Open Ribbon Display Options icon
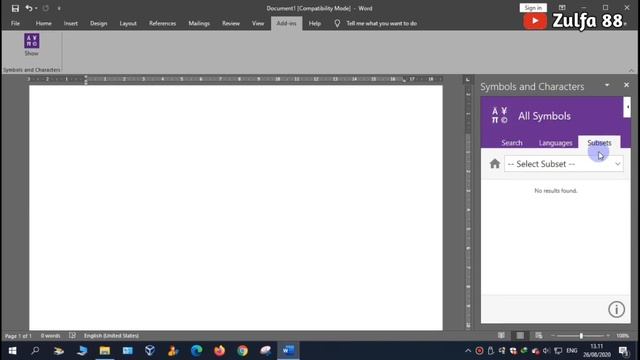 click(562, 8)
